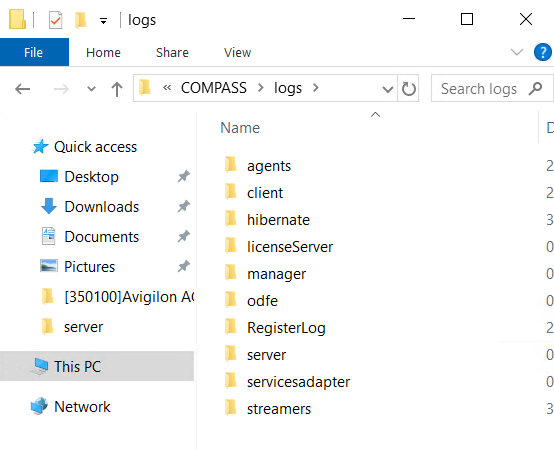Select the odfe folder
This screenshot has height=450, width=554.
coord(263,301)
